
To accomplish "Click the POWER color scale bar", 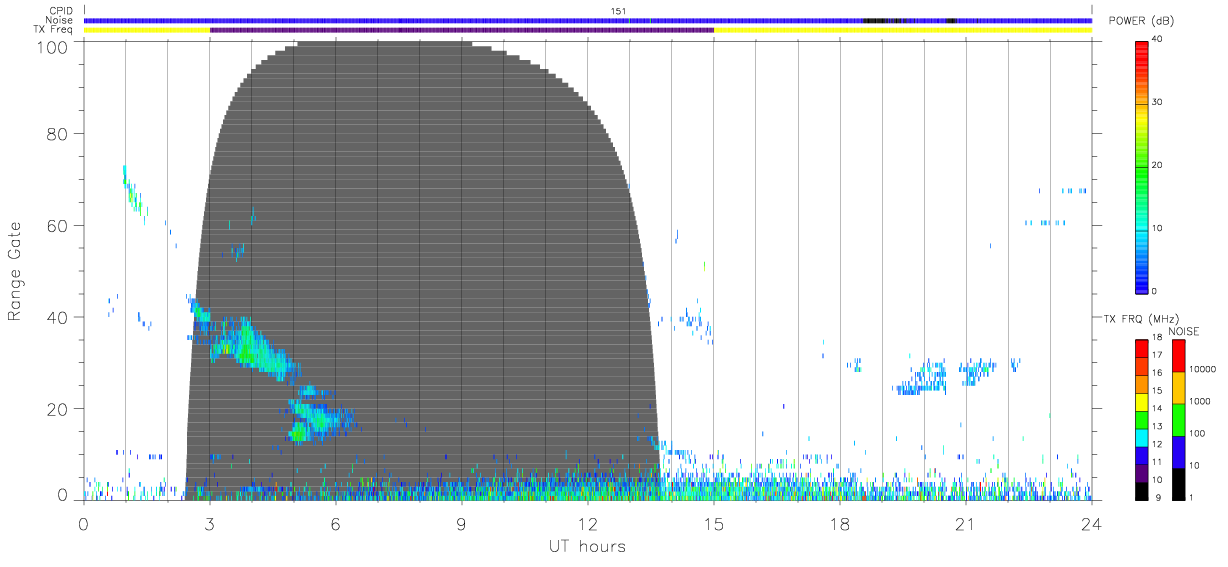I will 1141,166.
